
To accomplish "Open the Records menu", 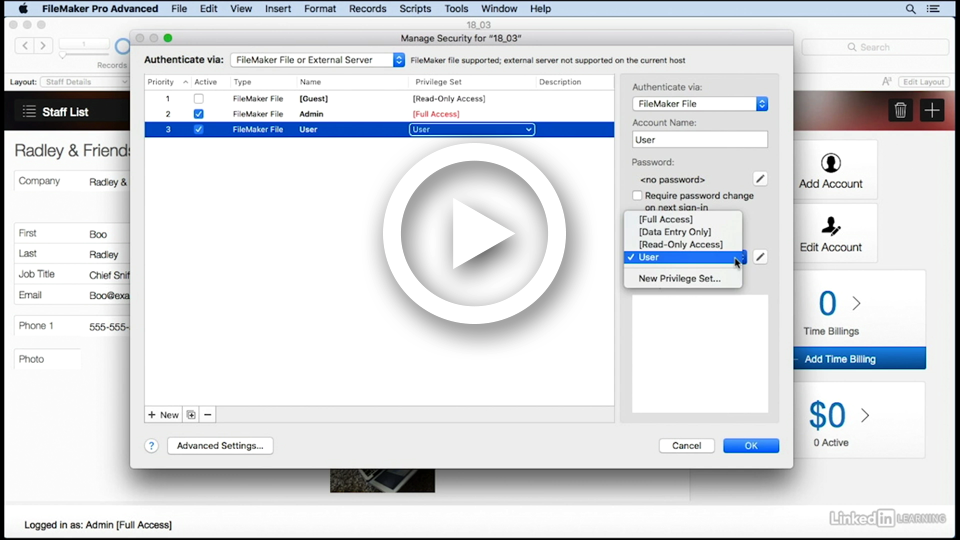I will pos(367,9).
